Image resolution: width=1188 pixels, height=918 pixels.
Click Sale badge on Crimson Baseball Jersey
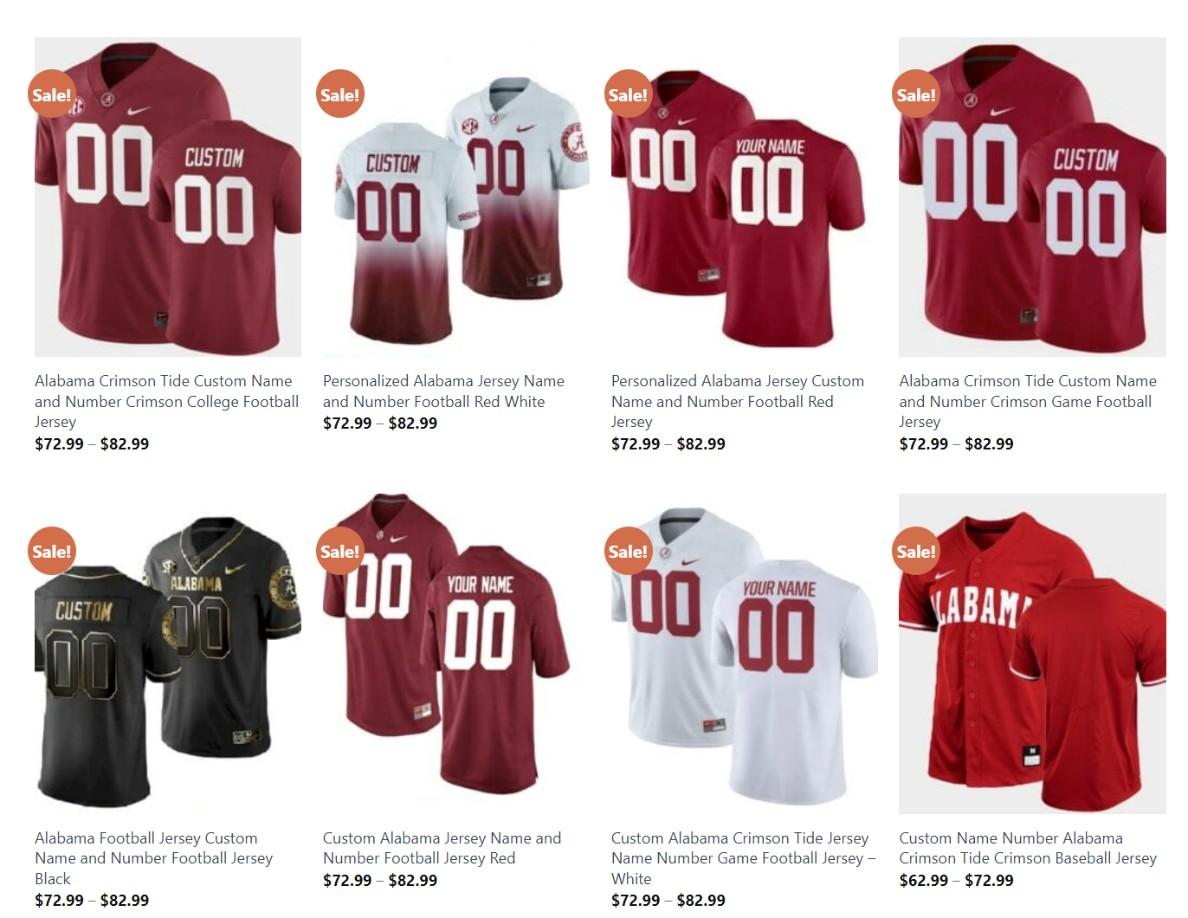coord(916,551)
